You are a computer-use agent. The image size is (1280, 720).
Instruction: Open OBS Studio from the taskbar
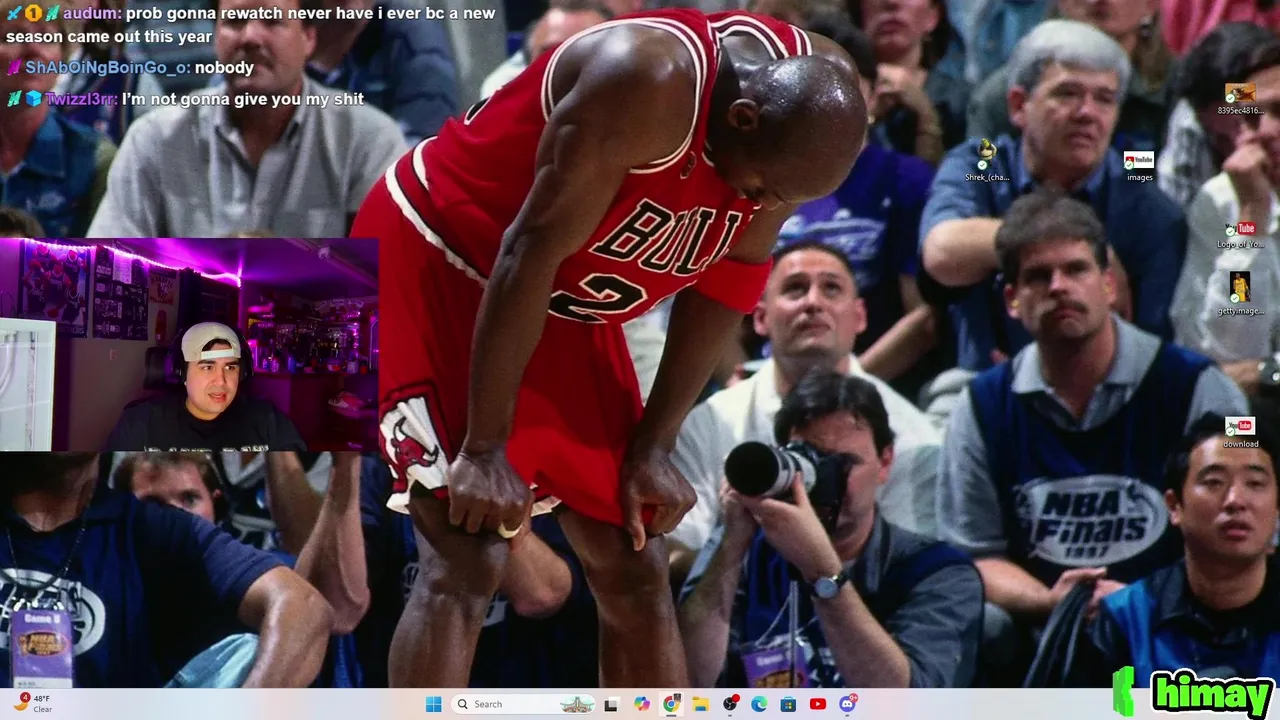point(731,704)
